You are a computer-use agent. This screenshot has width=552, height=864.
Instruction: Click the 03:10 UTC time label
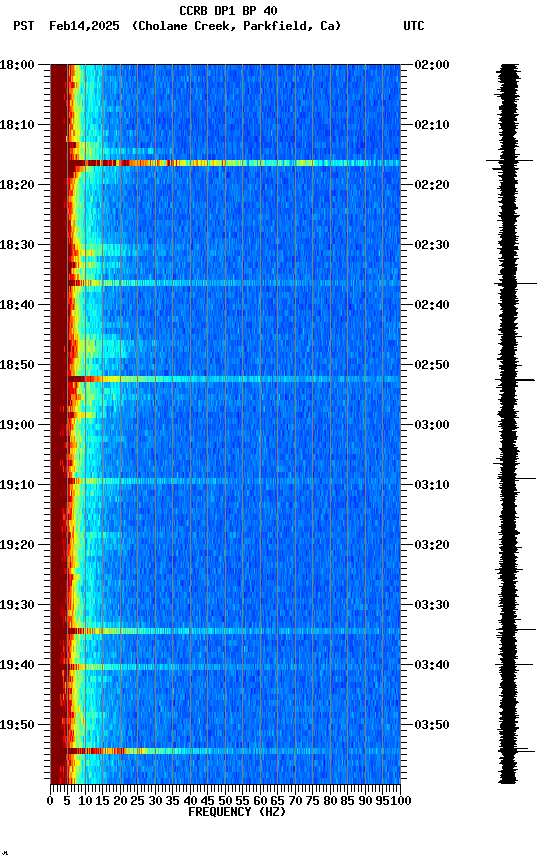point(432,485)
